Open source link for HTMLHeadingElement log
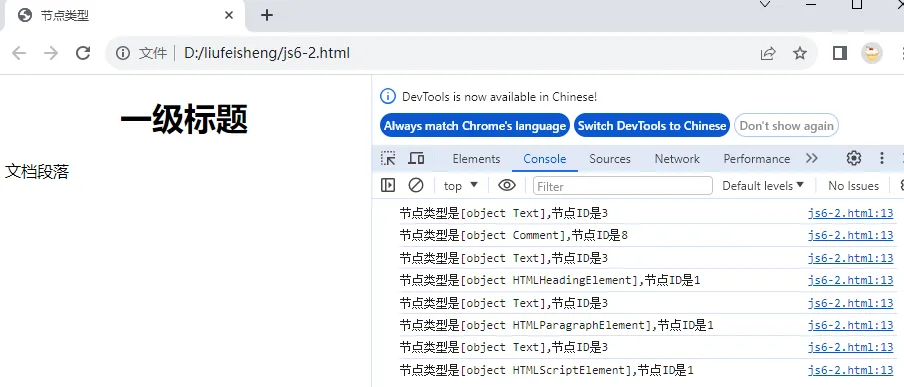This screenshot has height=387, width=904. 850,280
